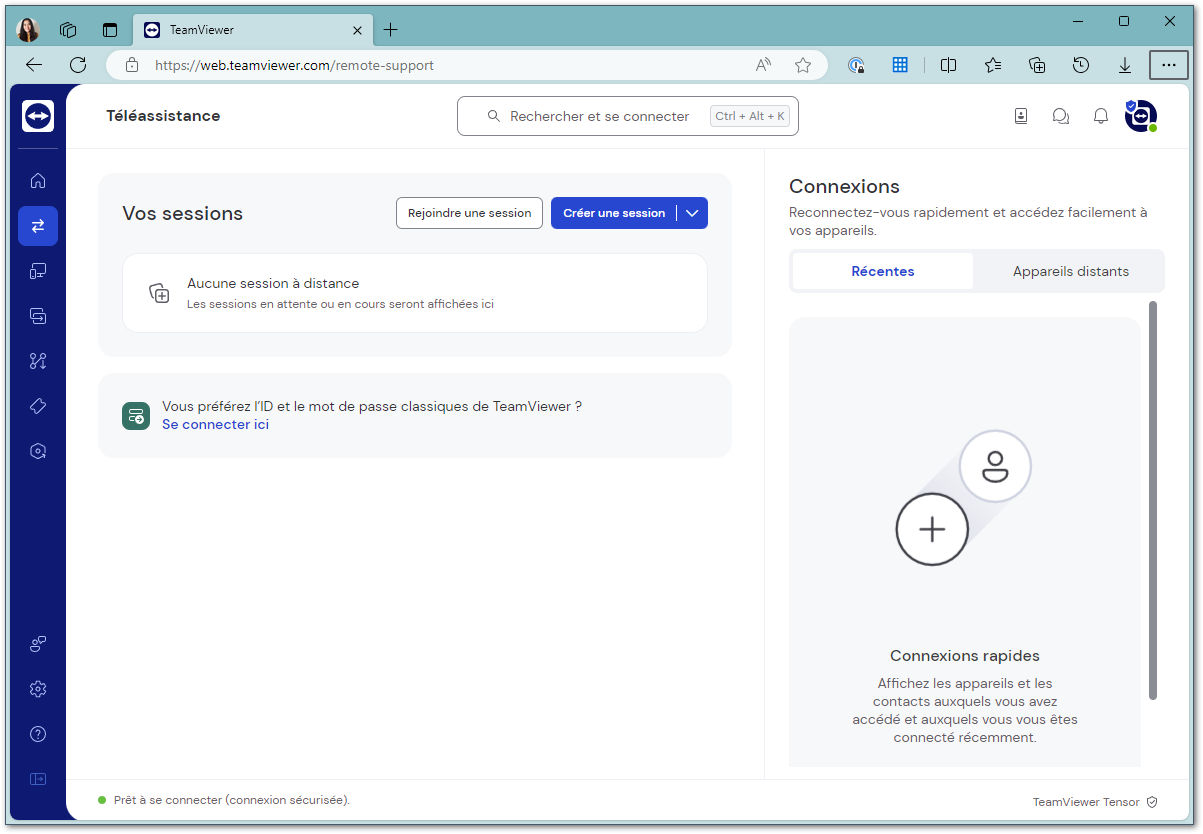Expand the Créer une session dropdown arrow
The width and height of the screenshot is (1203, 834).
coord(692,213)
